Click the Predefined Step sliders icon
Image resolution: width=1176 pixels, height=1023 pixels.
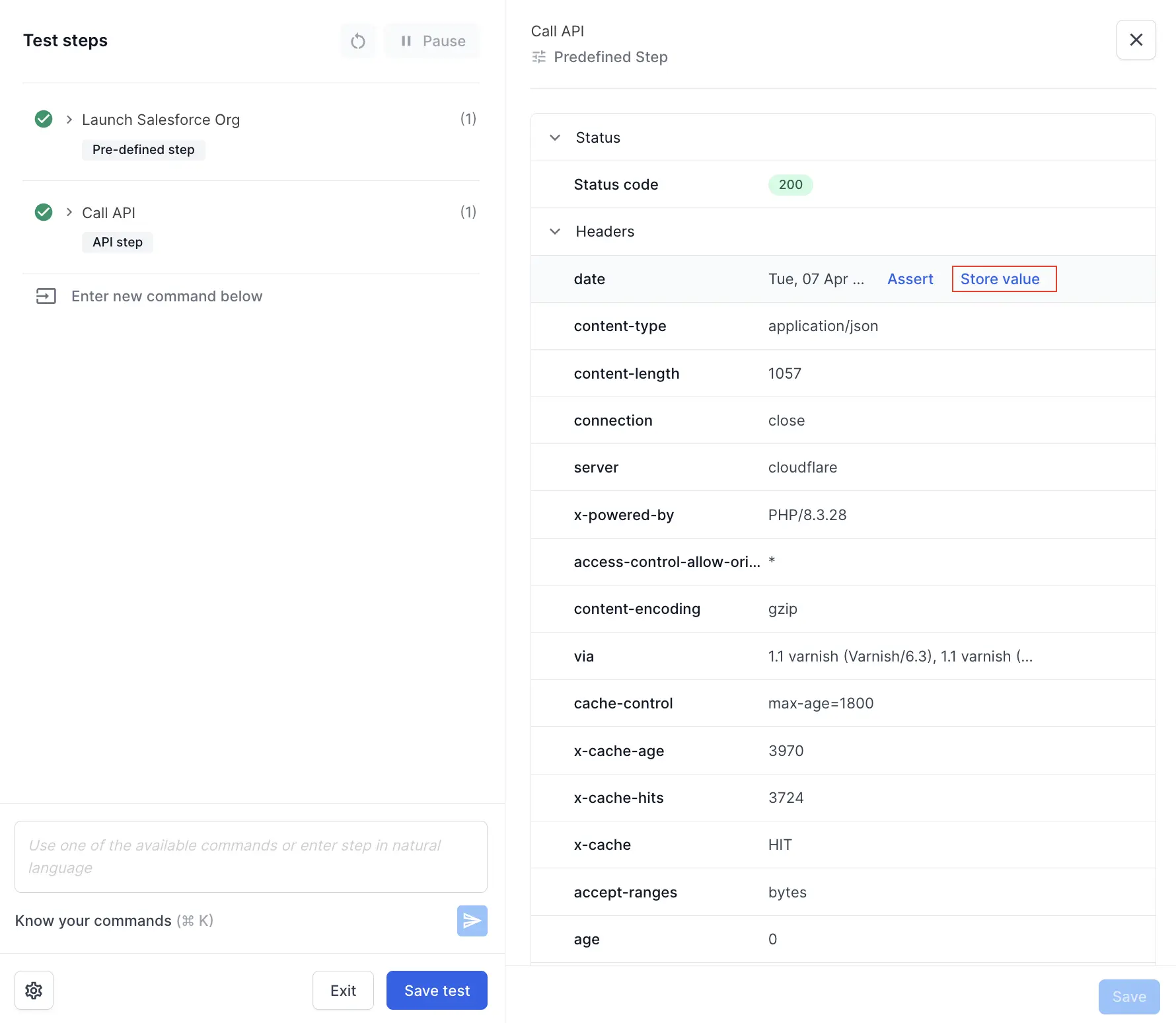[538, 57]
